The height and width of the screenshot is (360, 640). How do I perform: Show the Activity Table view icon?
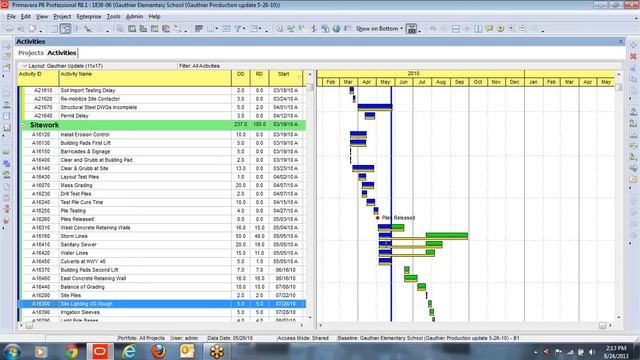54,29
